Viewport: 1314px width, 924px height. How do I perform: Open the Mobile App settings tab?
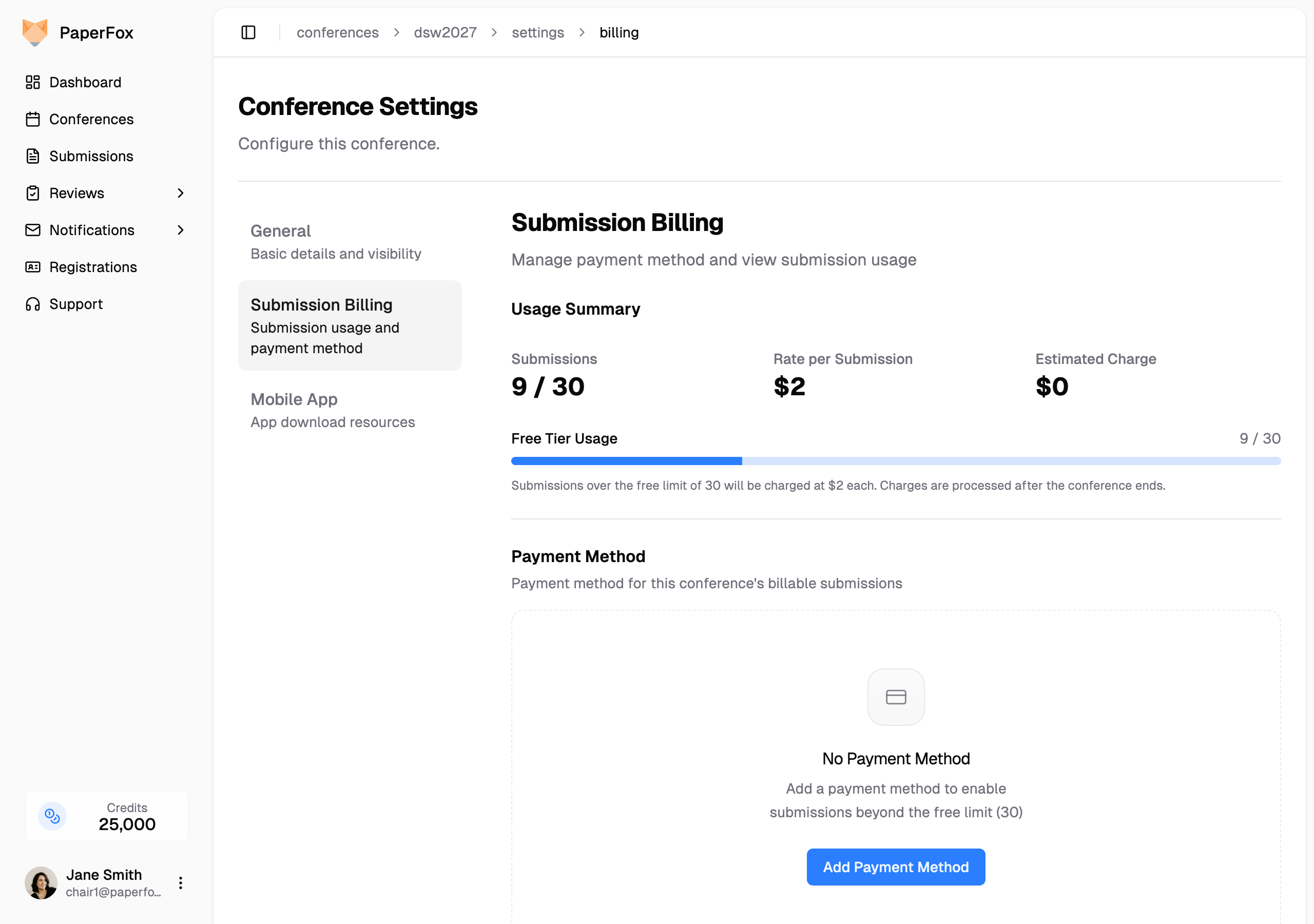click(333, 410)
